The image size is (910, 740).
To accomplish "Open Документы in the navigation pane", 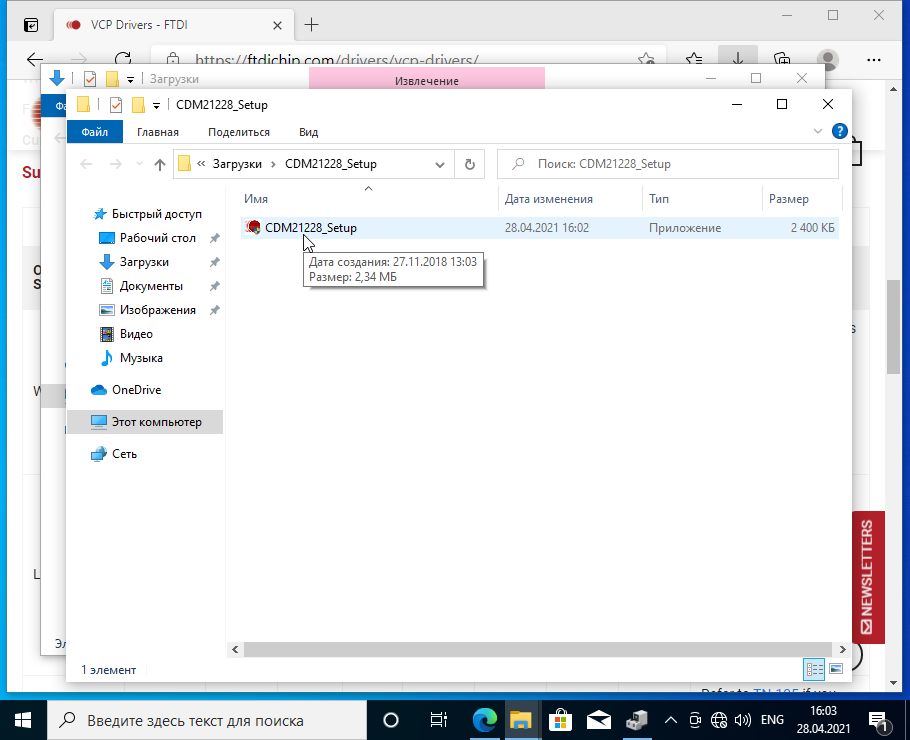I will point(151,286).
